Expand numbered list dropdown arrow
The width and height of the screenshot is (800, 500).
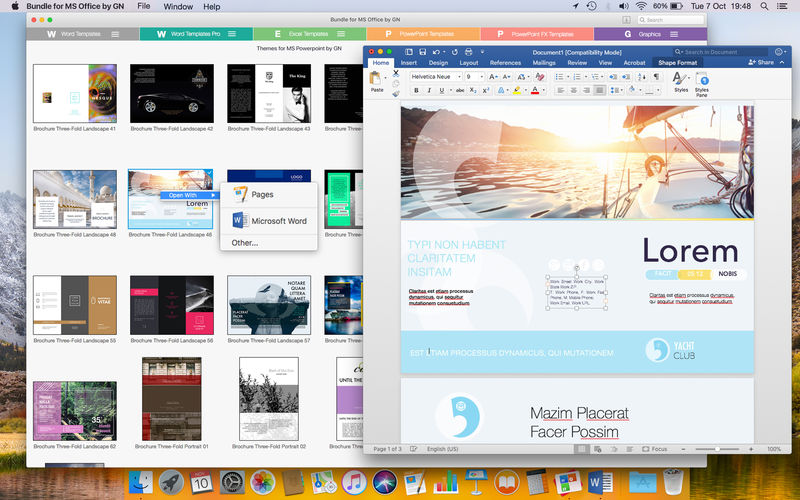tap(585, 77)
